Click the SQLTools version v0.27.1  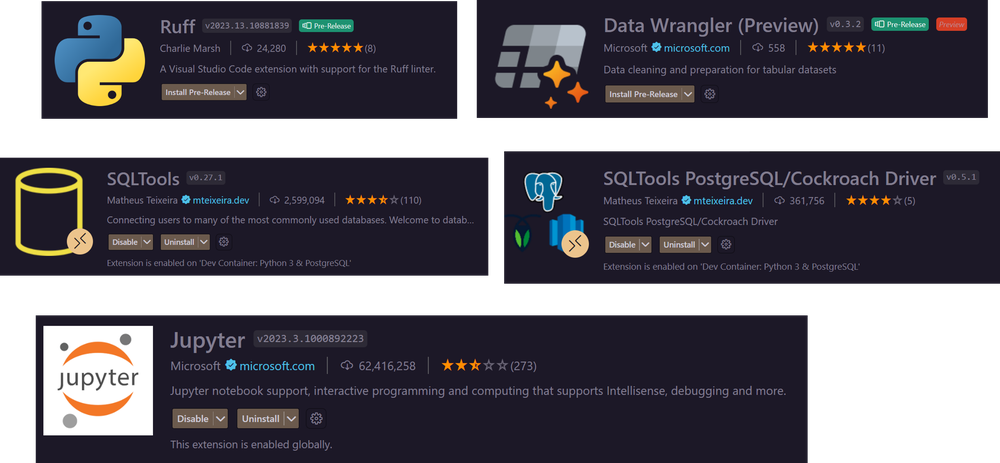tap(205, 178)
